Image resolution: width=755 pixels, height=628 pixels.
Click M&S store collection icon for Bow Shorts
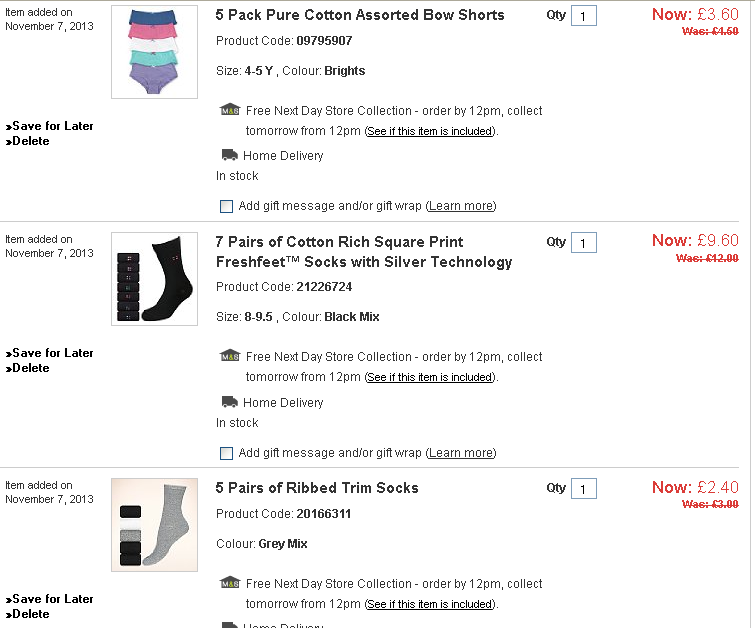tap(229, 110)
